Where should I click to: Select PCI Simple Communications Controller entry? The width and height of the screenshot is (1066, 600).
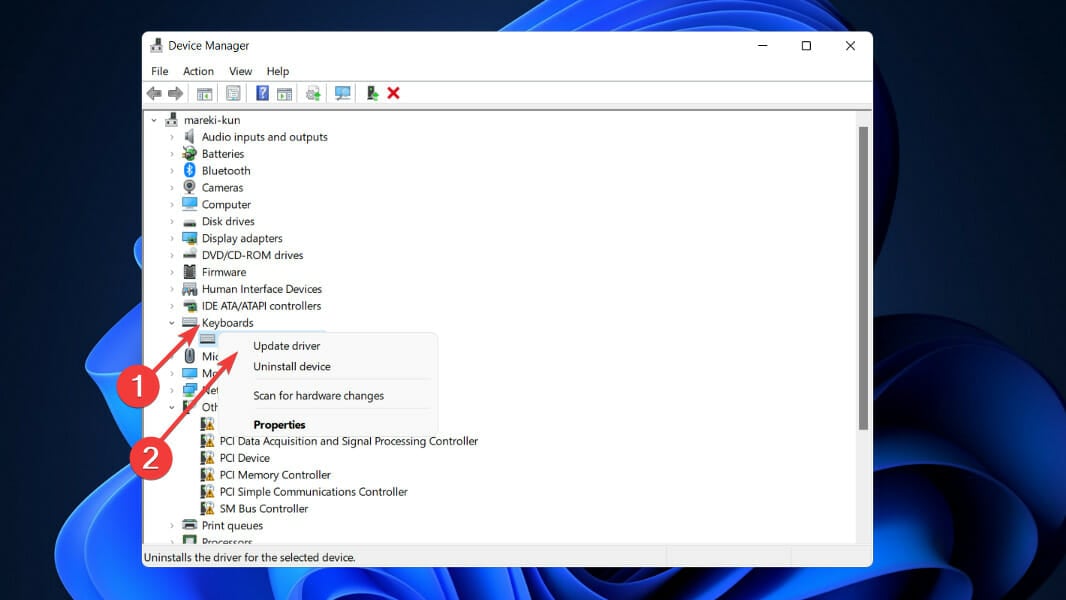313,492
